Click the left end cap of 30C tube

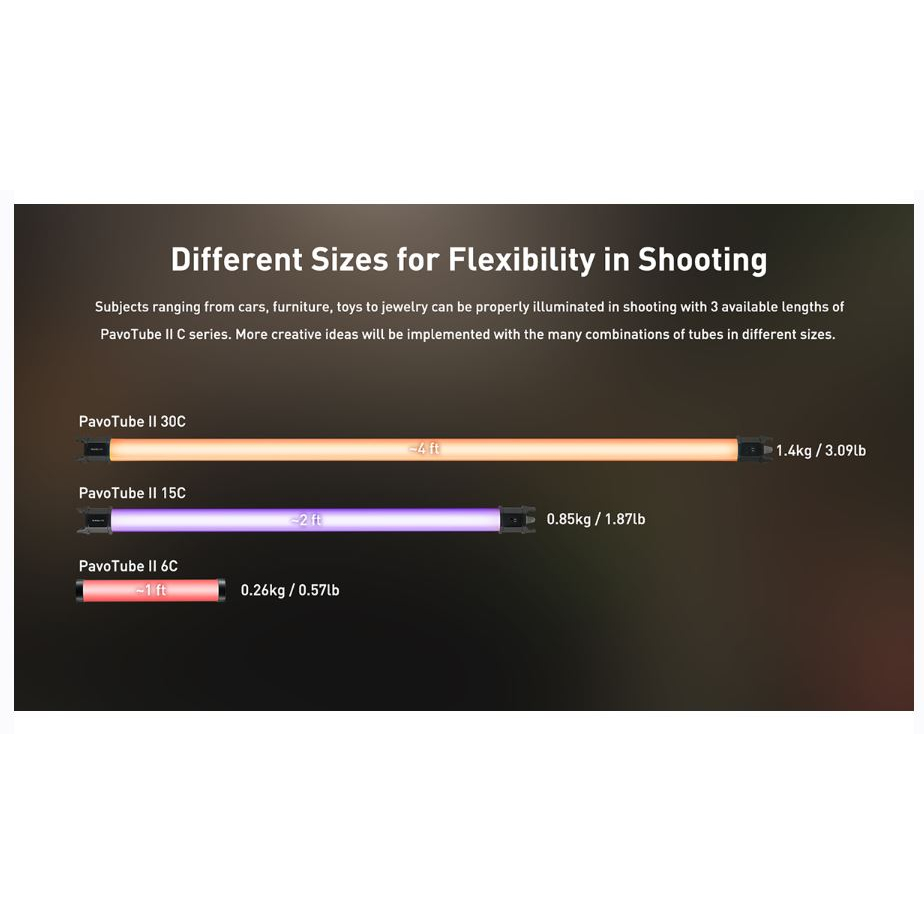click(94, 450)
